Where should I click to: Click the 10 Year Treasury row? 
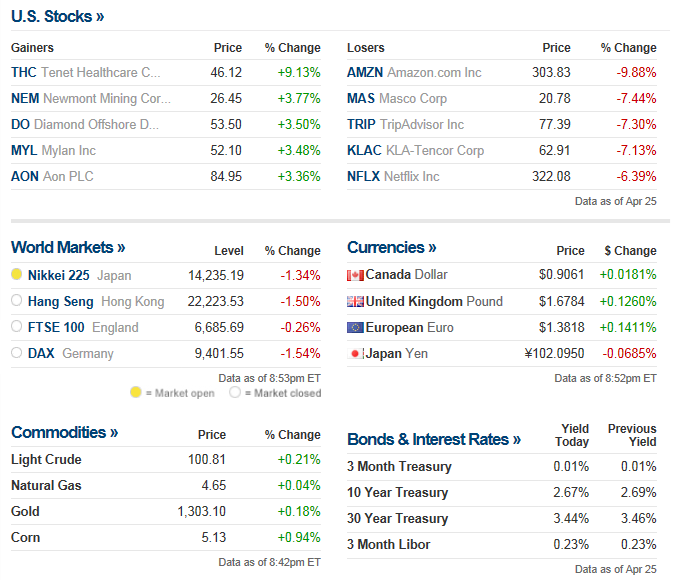pyautogui.click(x=397, y=492)
